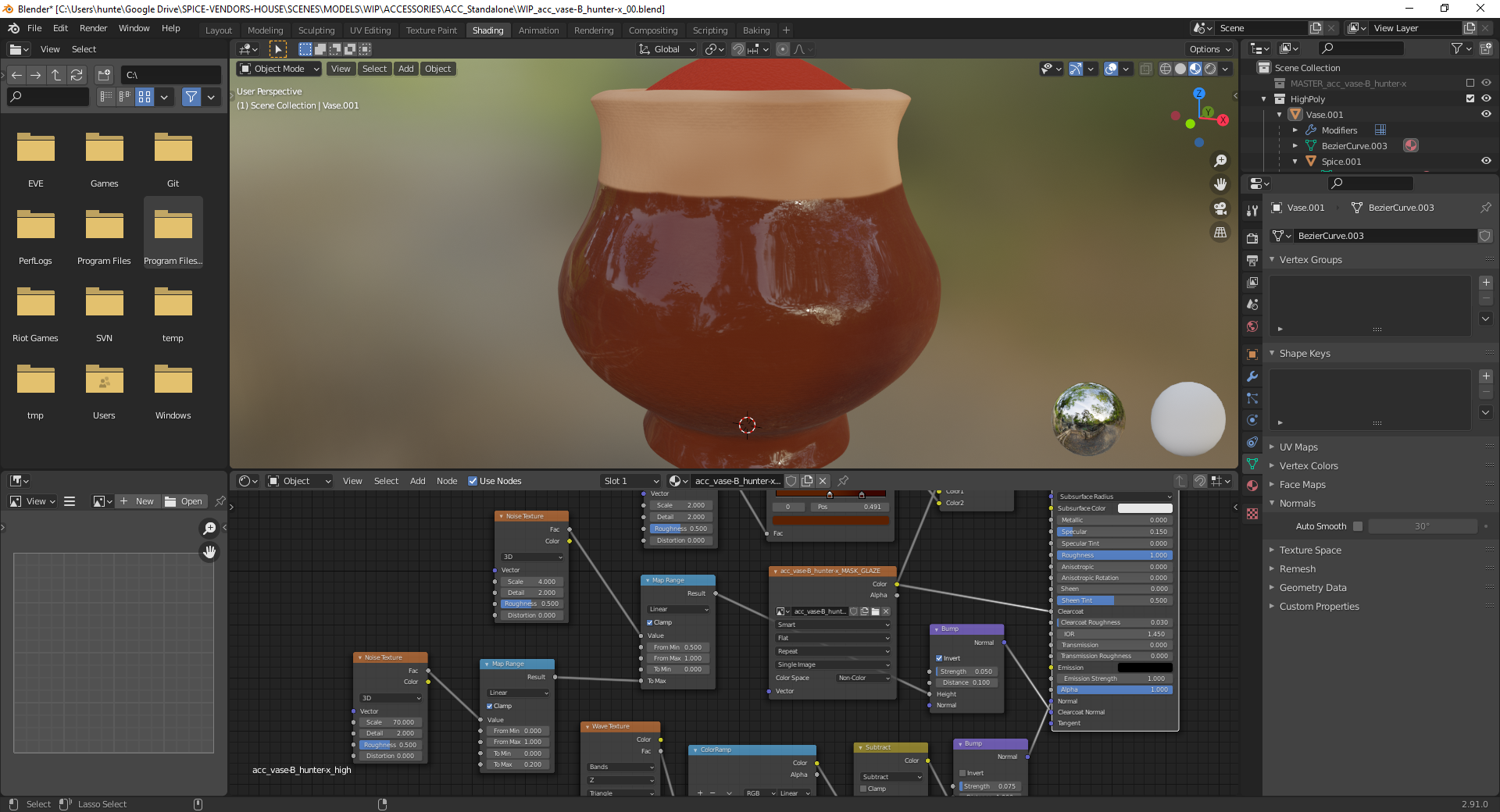Click the file path field C:\
The height and width of the screenshot is (812, 1500).
coord(170,75)
